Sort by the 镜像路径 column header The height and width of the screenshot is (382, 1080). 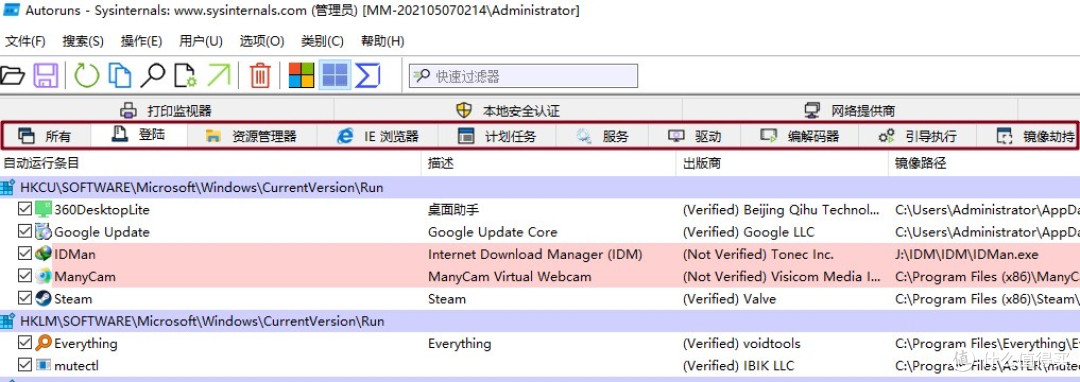pyautogui.click(x=984, y=163)
